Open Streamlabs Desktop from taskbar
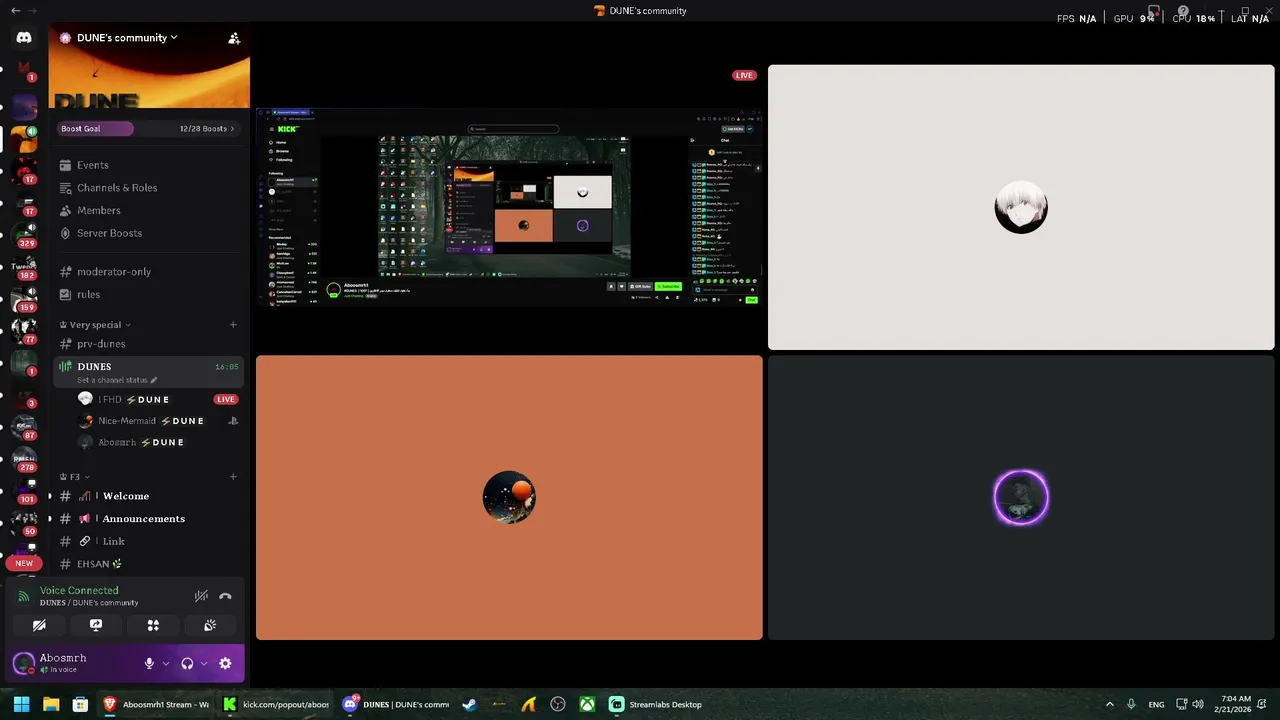Viewport: 1280px width, 720px height. coord(656,704)
